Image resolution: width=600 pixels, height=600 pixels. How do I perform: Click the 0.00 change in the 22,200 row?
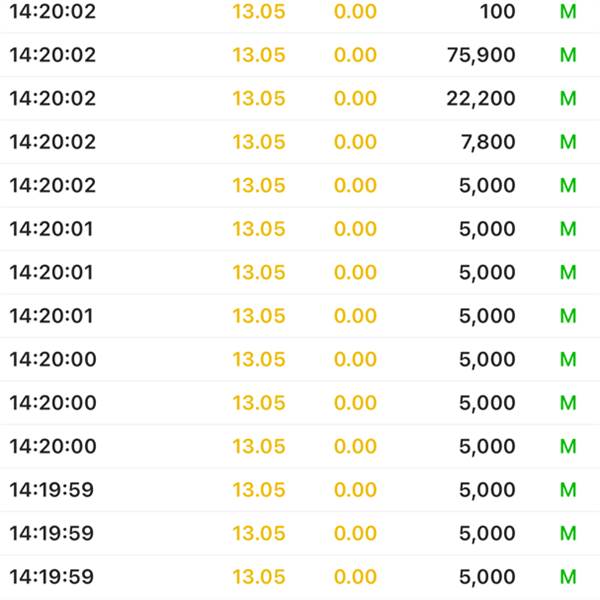pos(355,99)
